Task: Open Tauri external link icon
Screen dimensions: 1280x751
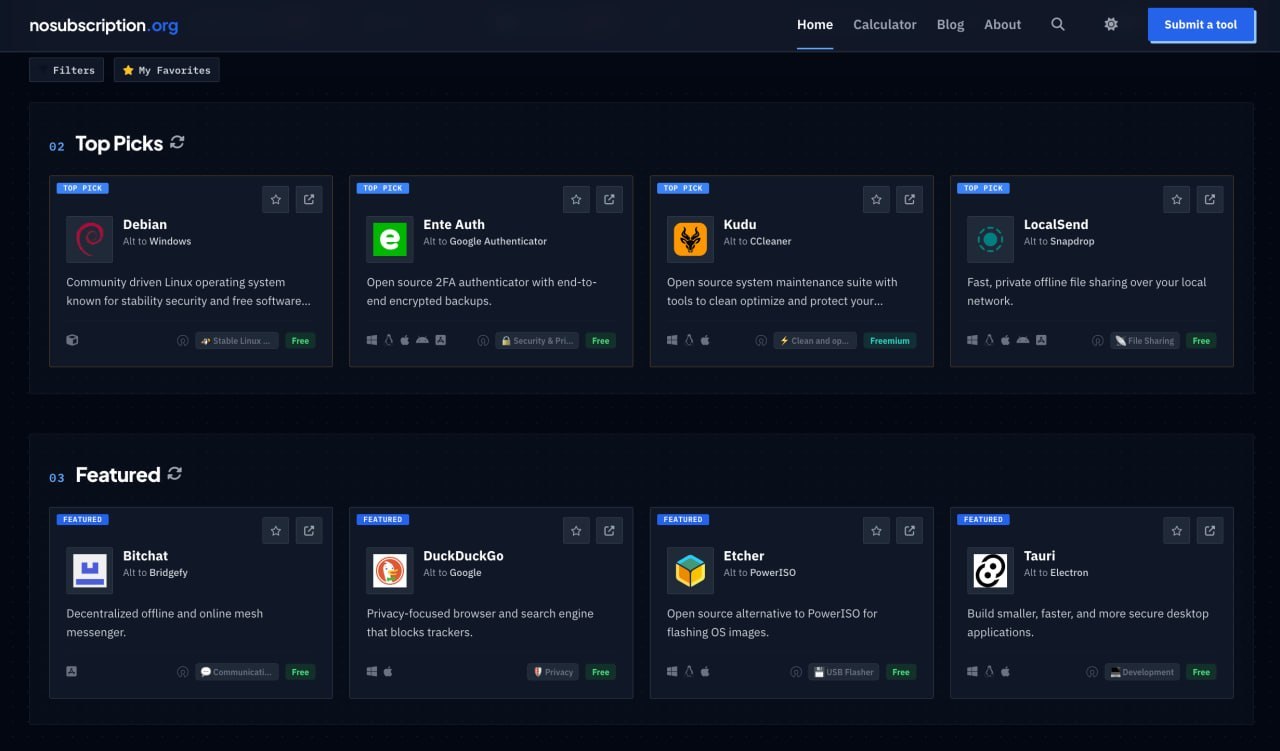Action: coord(1210,530)
